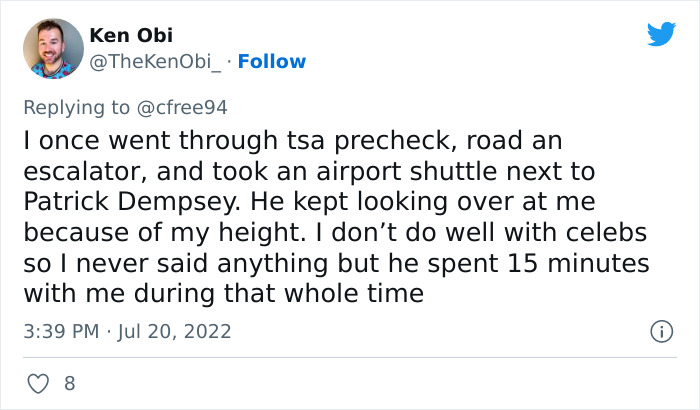This screenshot has height=410, width=700.
Task: Open Ken Obi's profile picture
Action: click(52, 49)
